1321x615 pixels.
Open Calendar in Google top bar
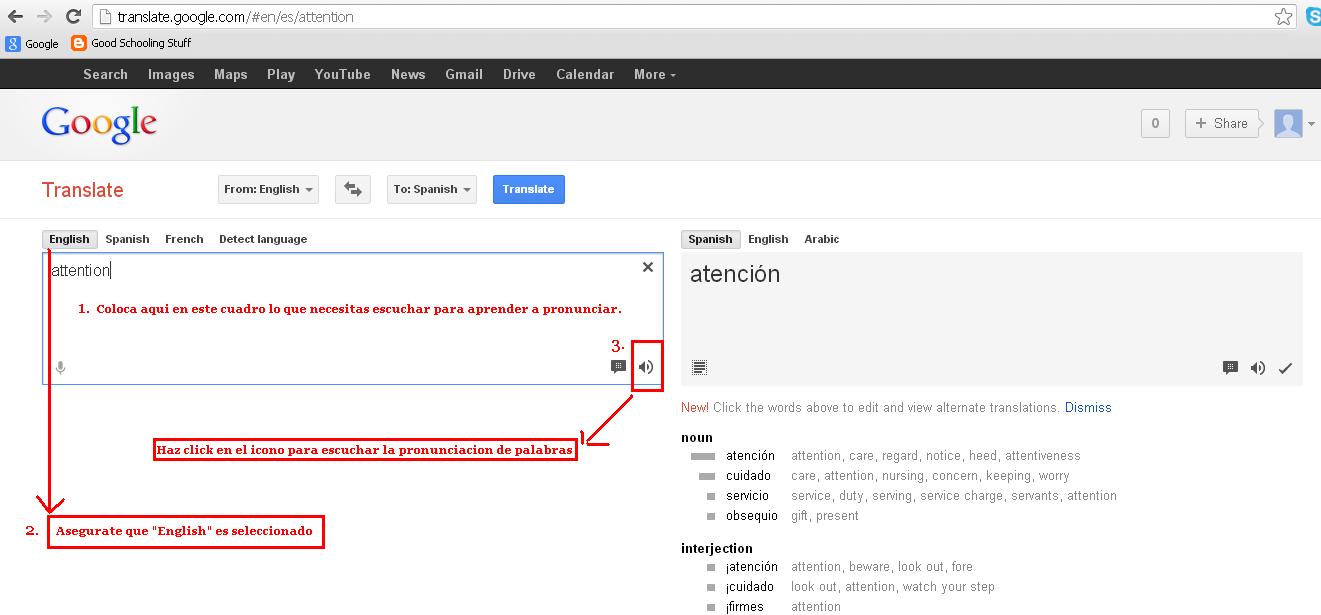(x=585, y=74)
